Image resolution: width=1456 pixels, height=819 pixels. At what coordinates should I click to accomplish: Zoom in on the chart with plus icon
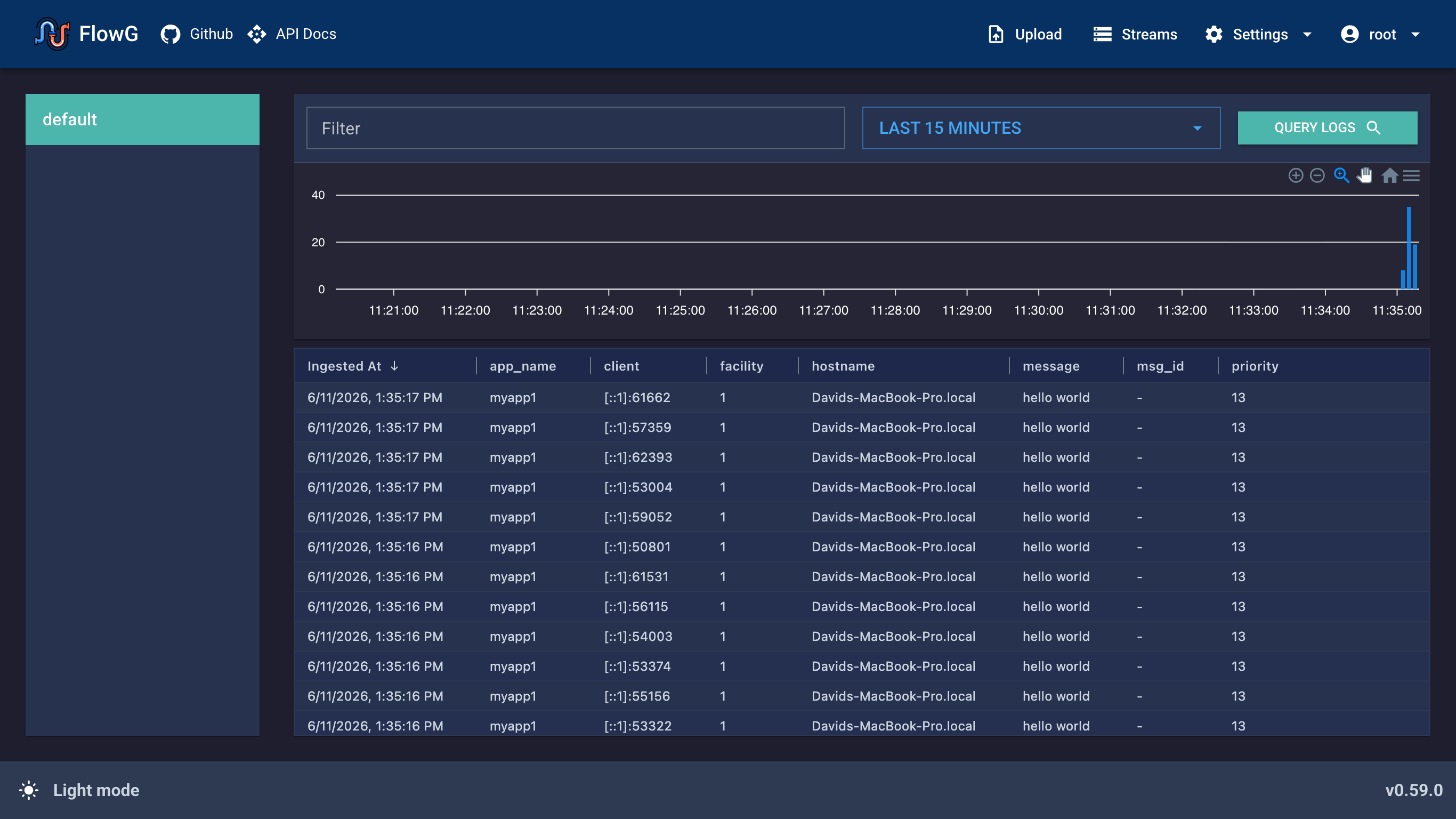(1296, 176)
